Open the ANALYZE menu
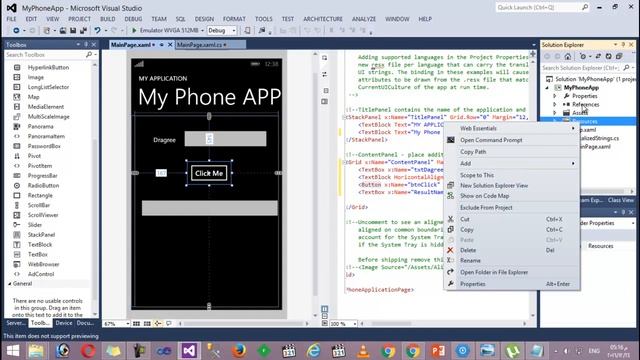Viewport: 640px width, 360px height. click(364, 19)
